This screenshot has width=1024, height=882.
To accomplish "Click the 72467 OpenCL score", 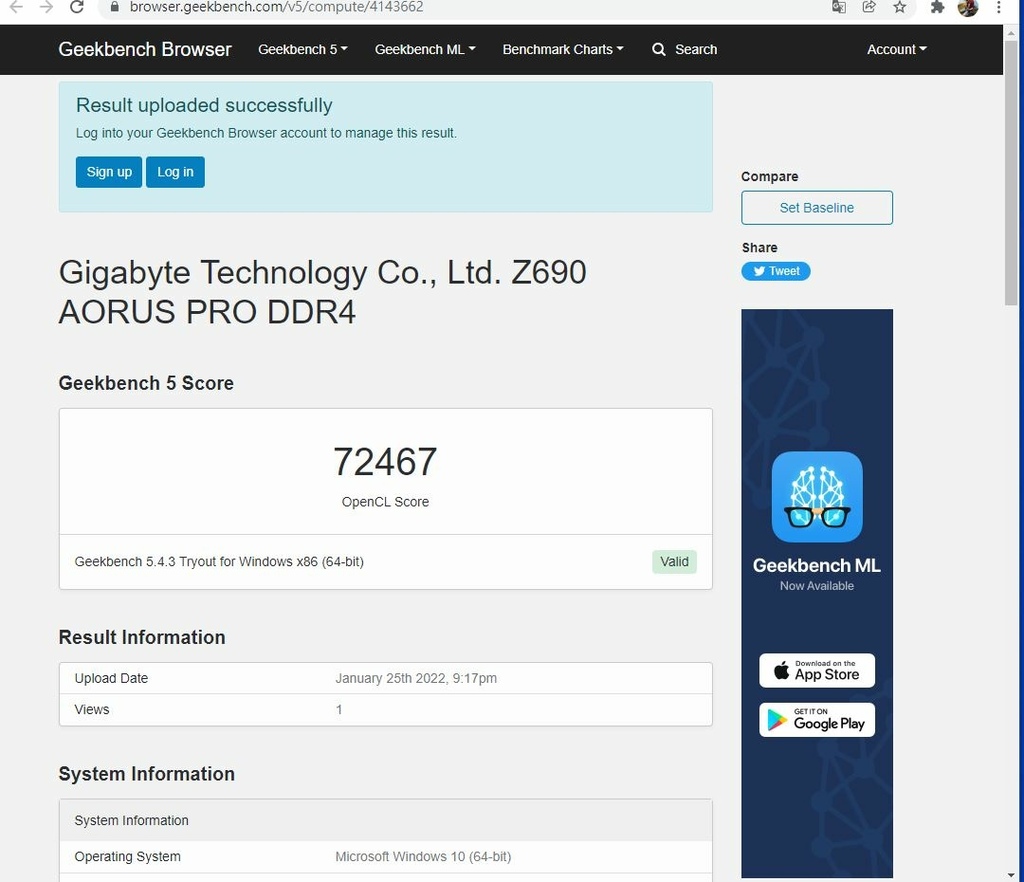I will pyautogui.click(x=385, y=462).
